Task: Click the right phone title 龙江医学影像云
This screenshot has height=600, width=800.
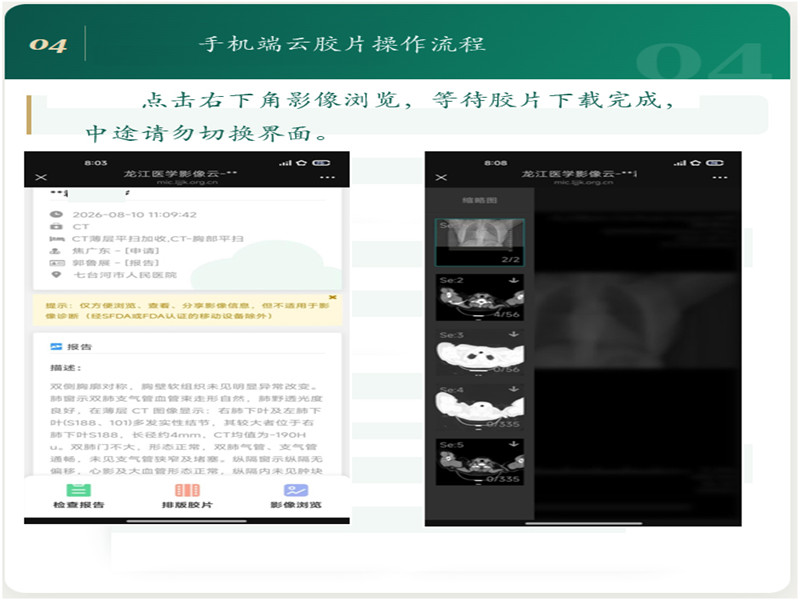Action: [578, 173]
